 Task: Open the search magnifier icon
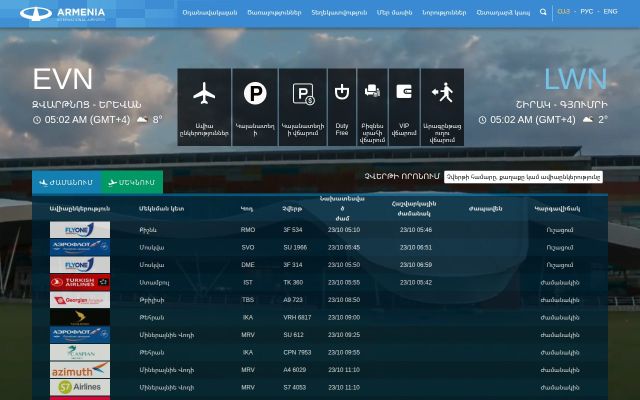(543, 12)
